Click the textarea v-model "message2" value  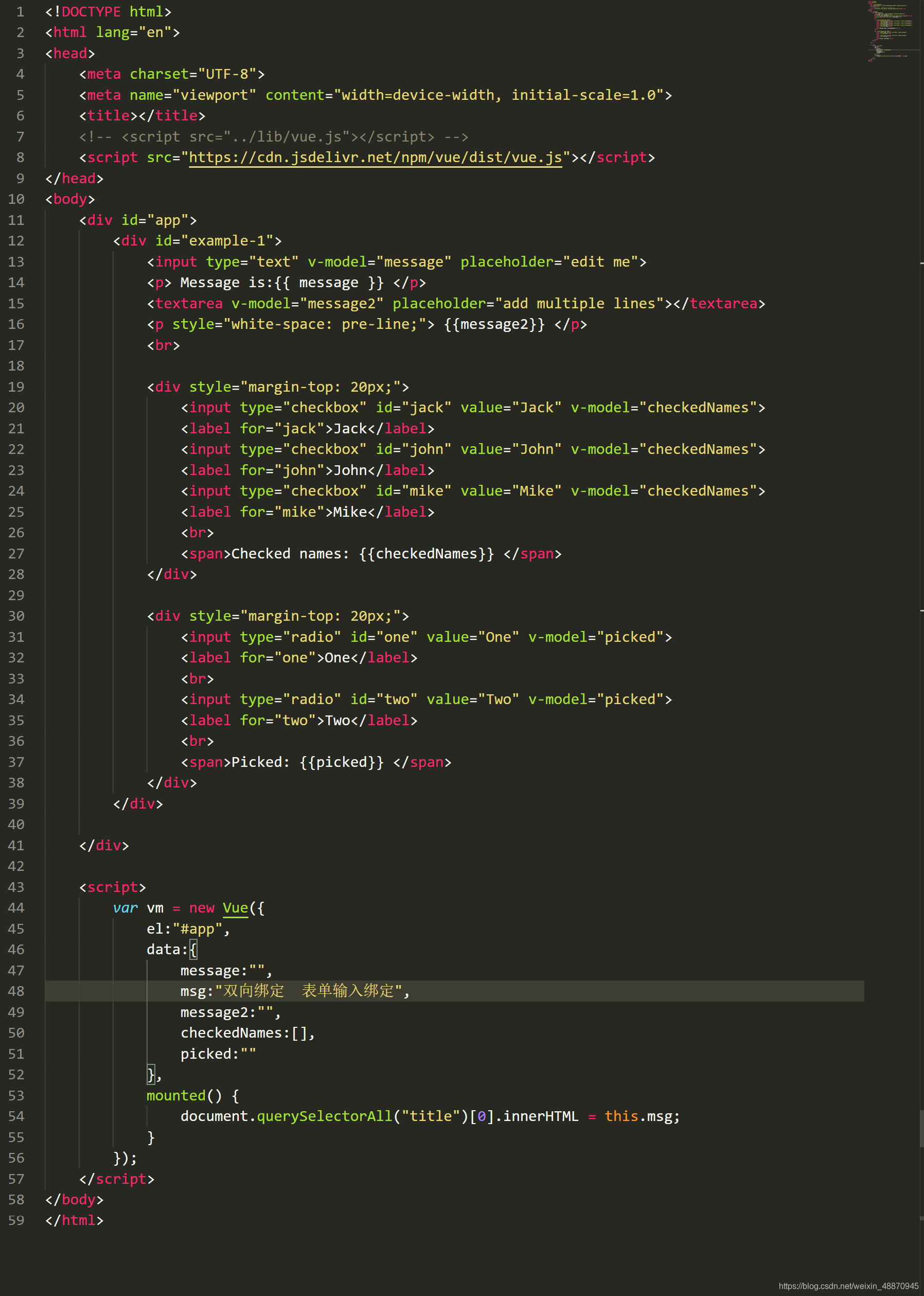tap(342, 303)
